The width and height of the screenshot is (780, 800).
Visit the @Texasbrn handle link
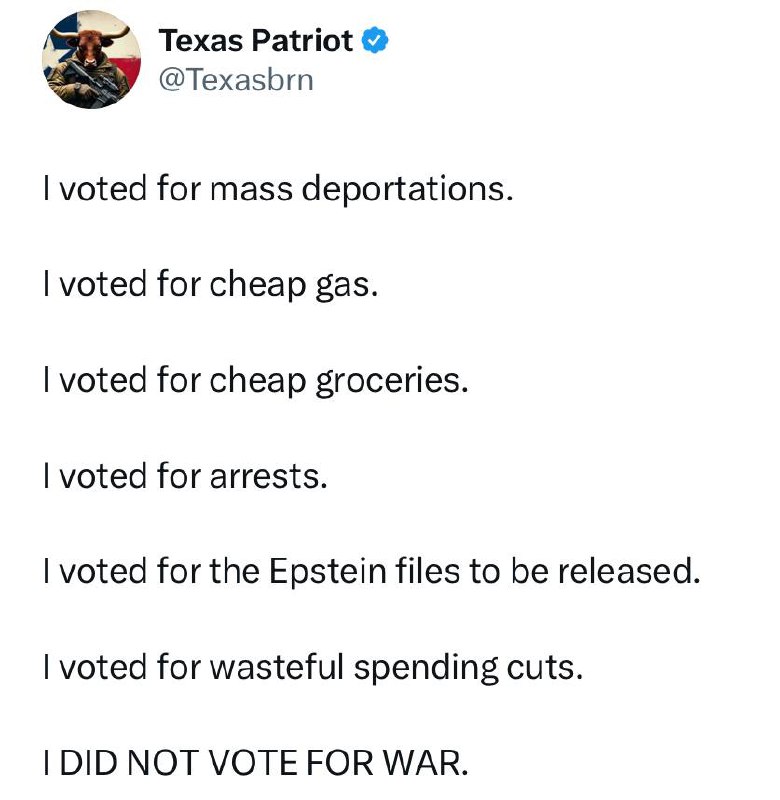236,80
